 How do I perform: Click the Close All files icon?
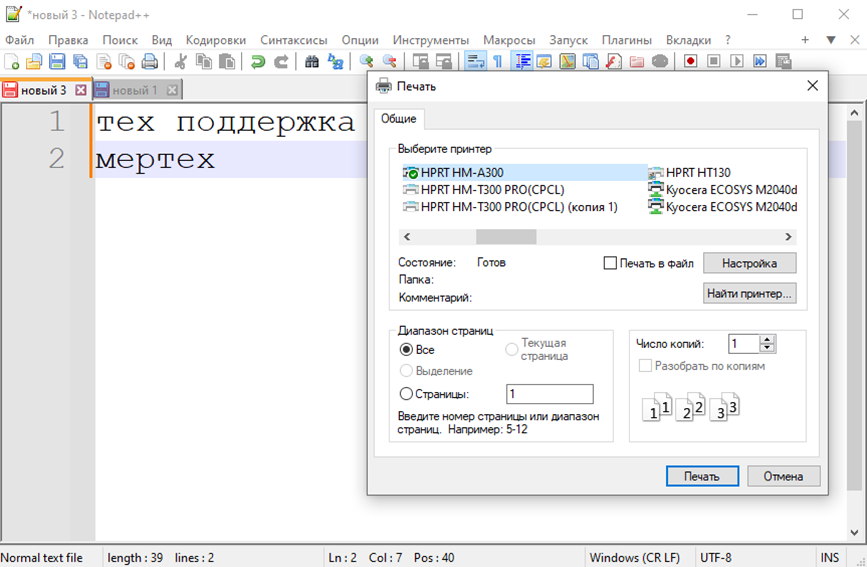(127, 61)
